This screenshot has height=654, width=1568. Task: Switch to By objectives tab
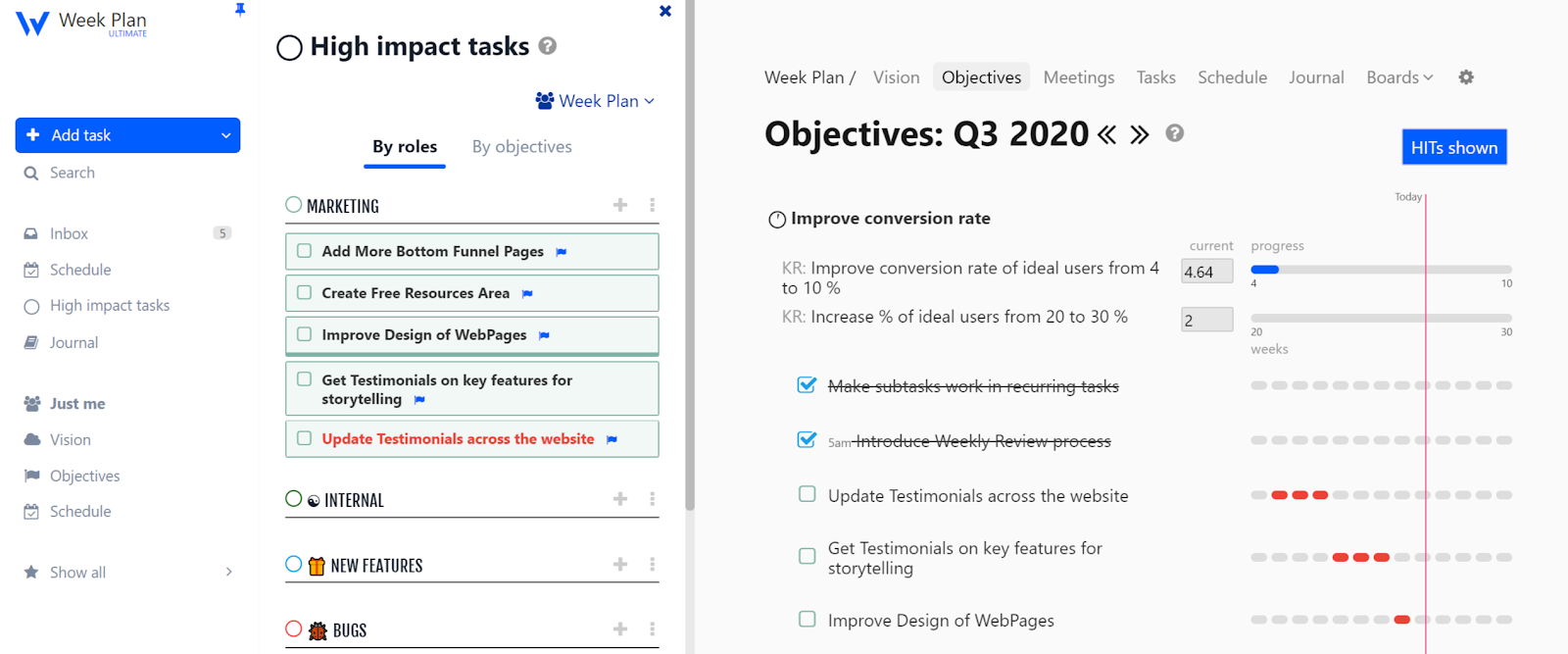[x=521, y=147]
